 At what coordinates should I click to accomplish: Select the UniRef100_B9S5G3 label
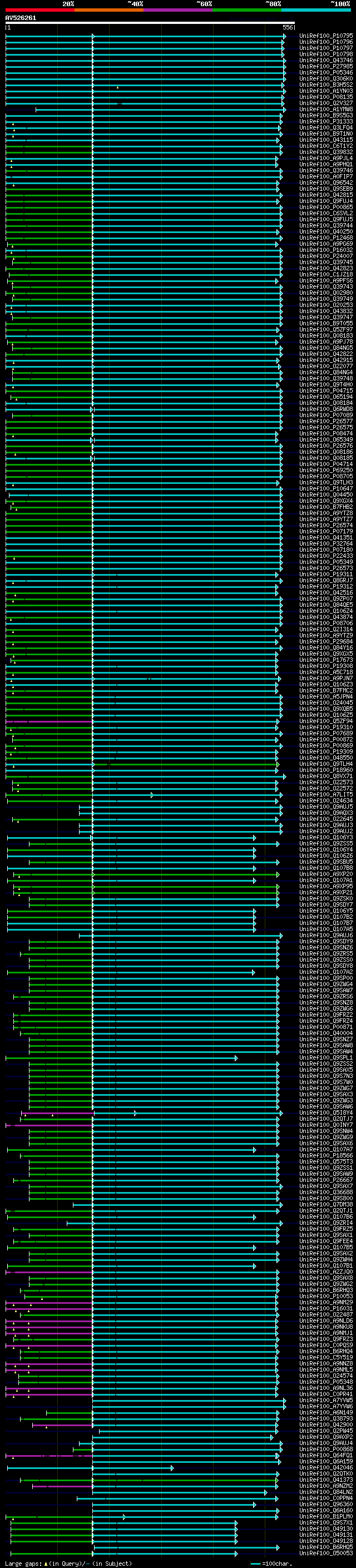[326, 115]
